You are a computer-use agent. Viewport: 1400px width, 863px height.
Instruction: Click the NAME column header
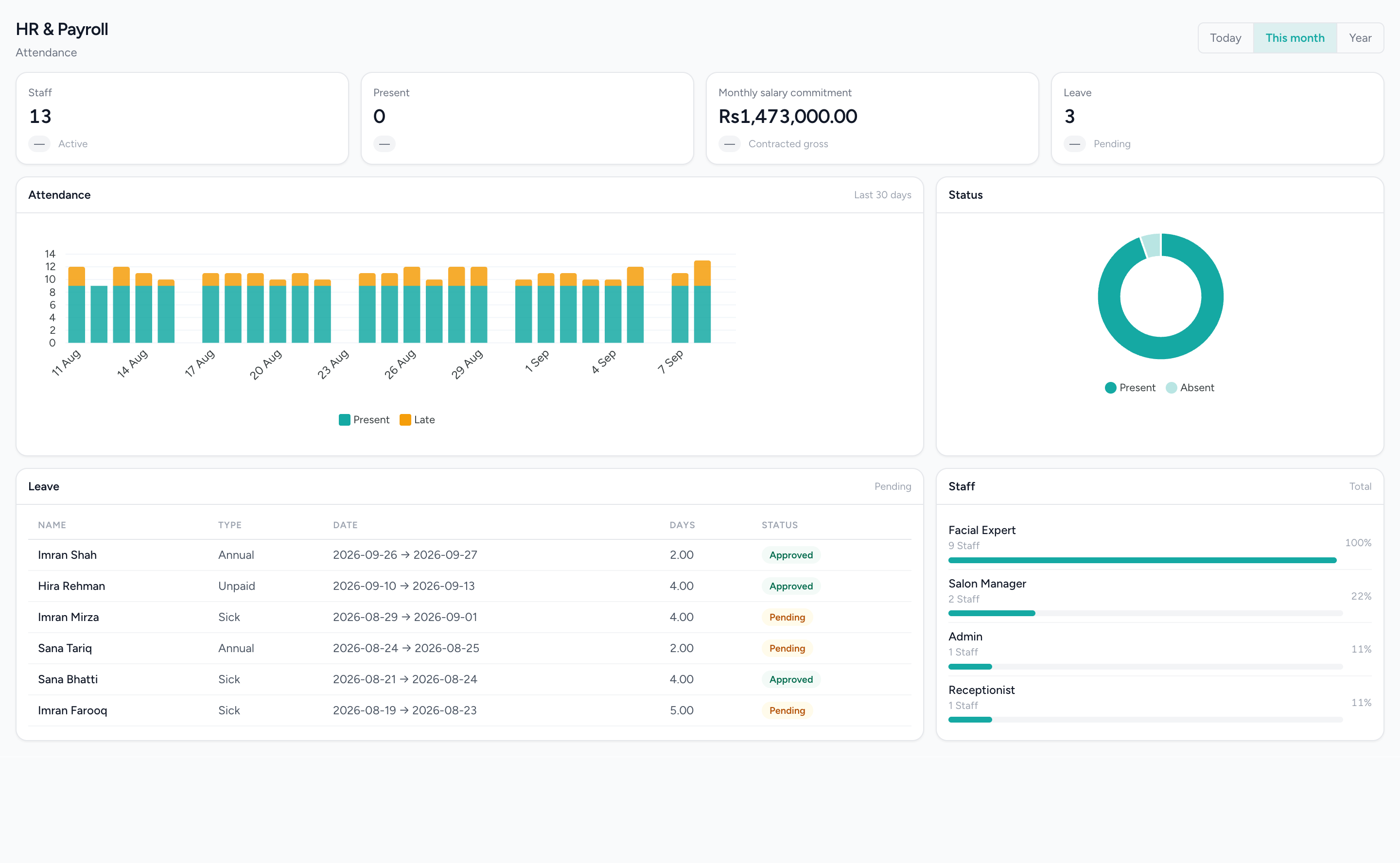coord(52,525)
